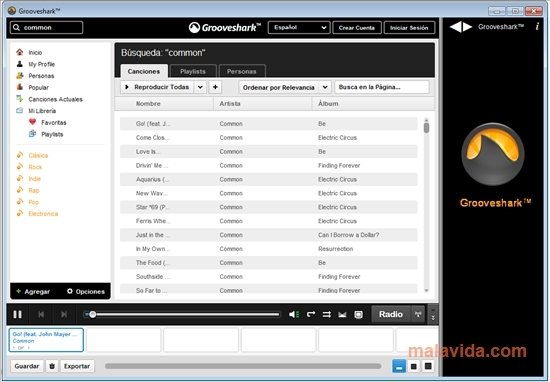Image resolution: width=550 pixels, height=382 pixels.
Task: Click the info i icon in ad panel
Action: [537, 26]
